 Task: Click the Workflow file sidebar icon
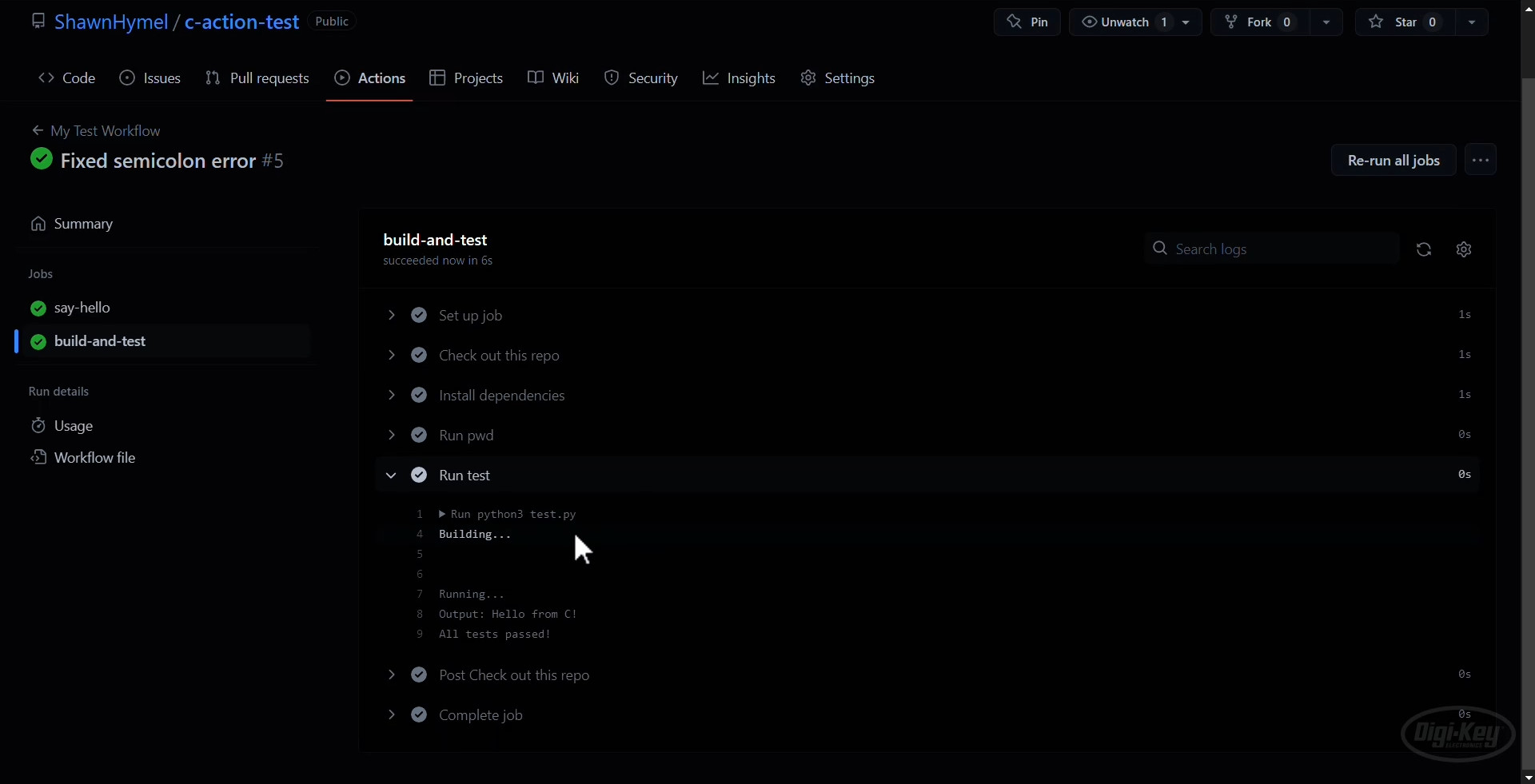[x=38, y=458]
